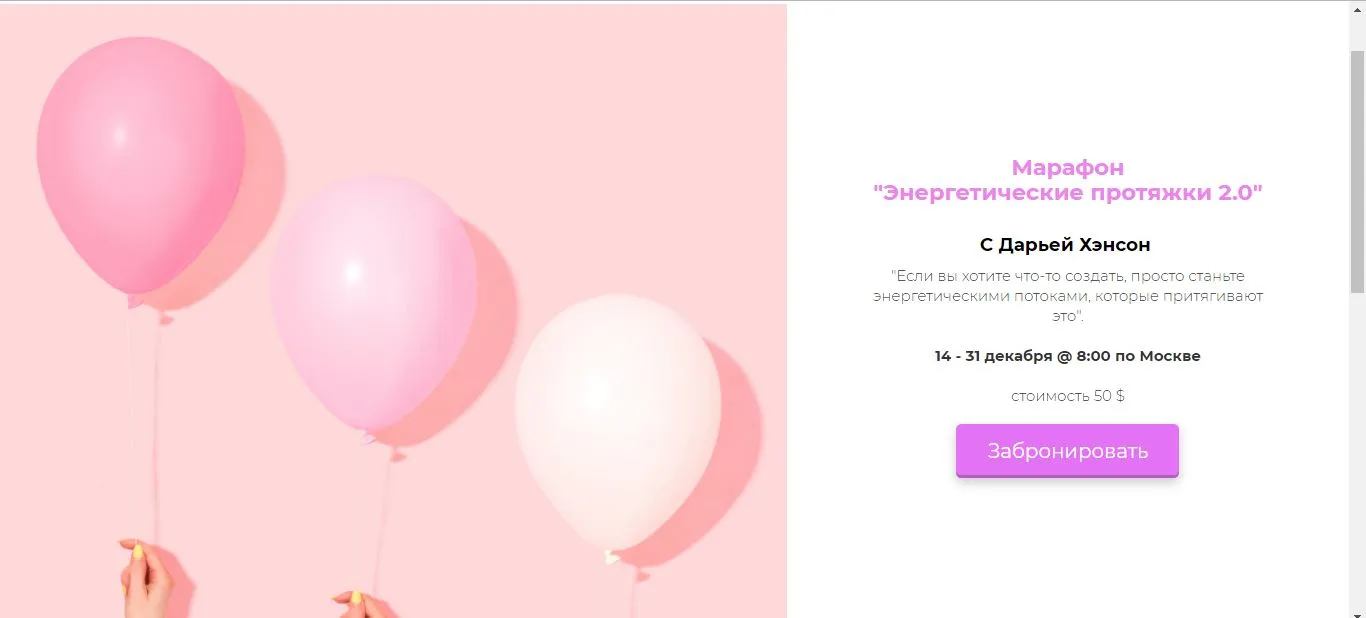
Task: Click the "Энергетические протяжки 2.0" title line
Action: point(1067,193)
